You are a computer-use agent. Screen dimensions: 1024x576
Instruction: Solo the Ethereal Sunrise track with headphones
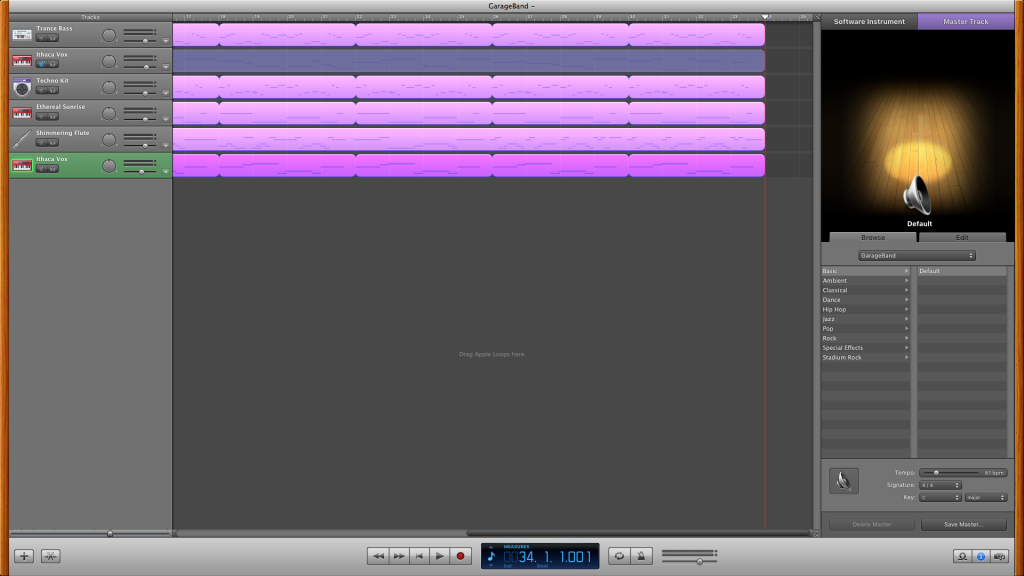tap(53, 116)
